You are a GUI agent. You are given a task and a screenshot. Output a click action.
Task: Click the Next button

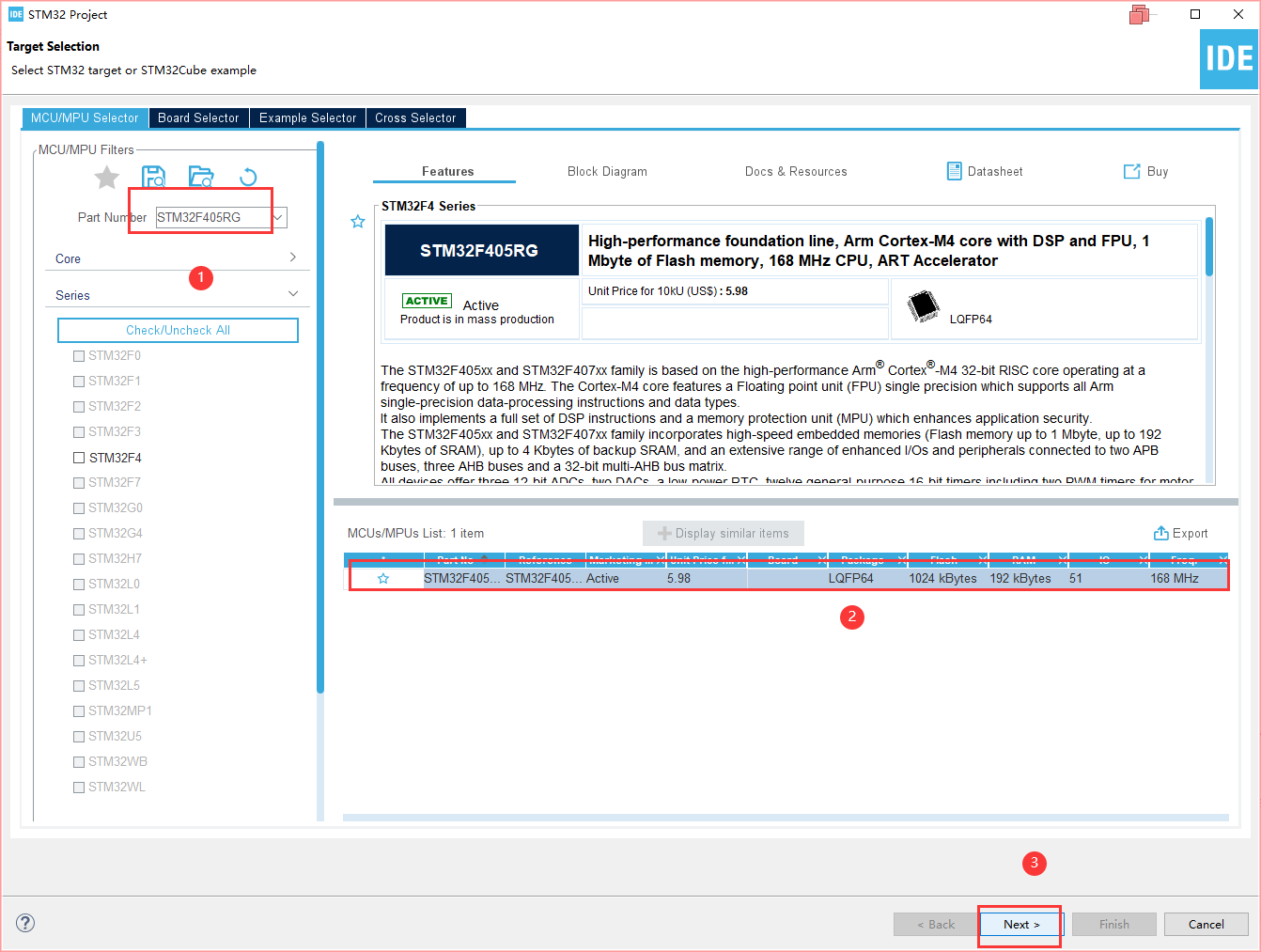click(1021, 925)
